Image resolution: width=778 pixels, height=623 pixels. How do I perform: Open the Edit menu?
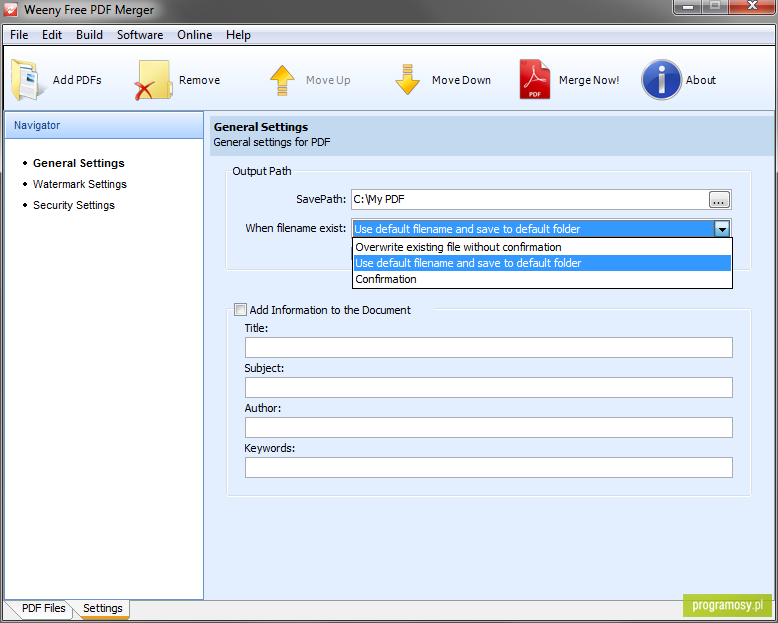click(x=52, y=35)
